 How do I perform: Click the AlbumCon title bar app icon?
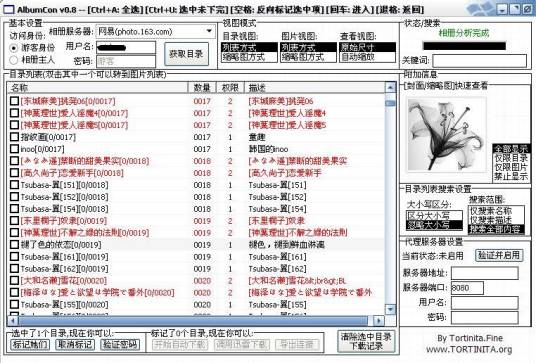[x=9, y=9]
